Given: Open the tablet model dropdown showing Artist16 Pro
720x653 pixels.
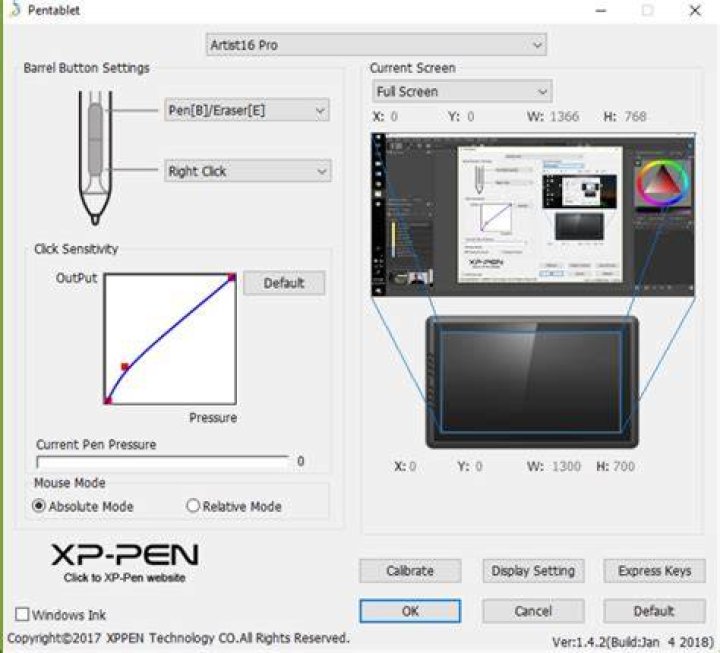Looking at the screenshot, I should click(x=376, y=45).
